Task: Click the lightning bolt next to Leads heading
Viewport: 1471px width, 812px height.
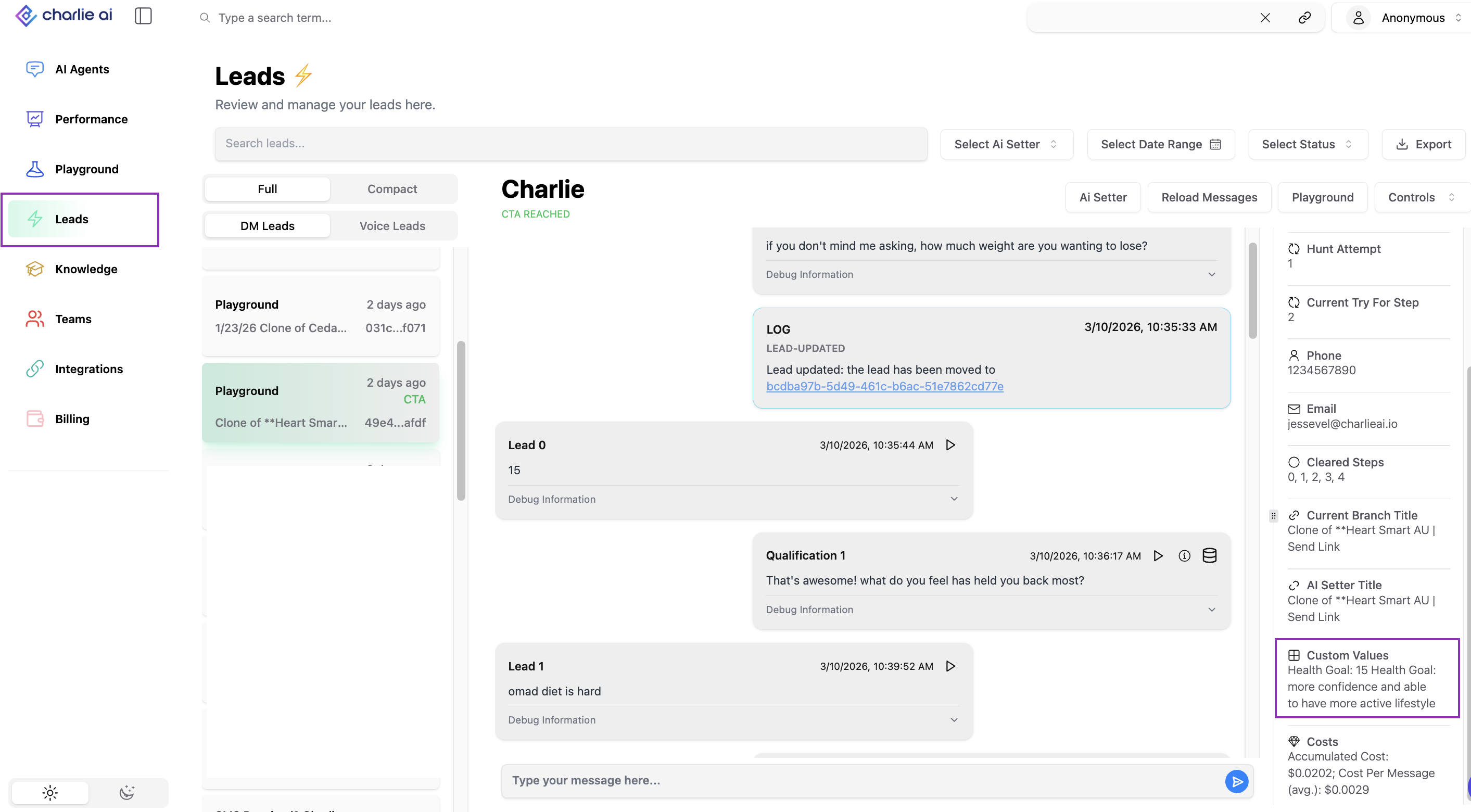Action: (x=303, y=75)
